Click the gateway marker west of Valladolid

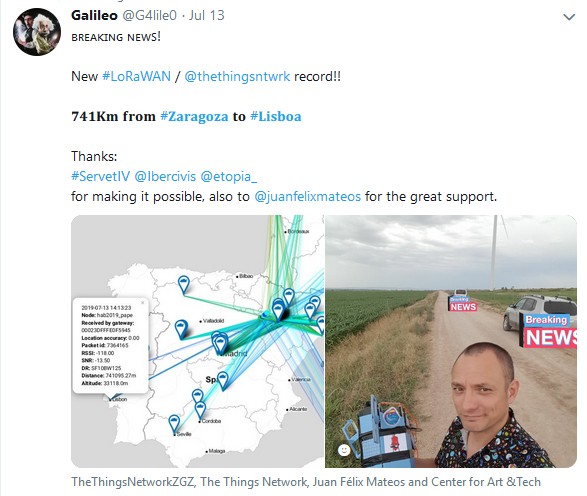(x=182, y=329)
